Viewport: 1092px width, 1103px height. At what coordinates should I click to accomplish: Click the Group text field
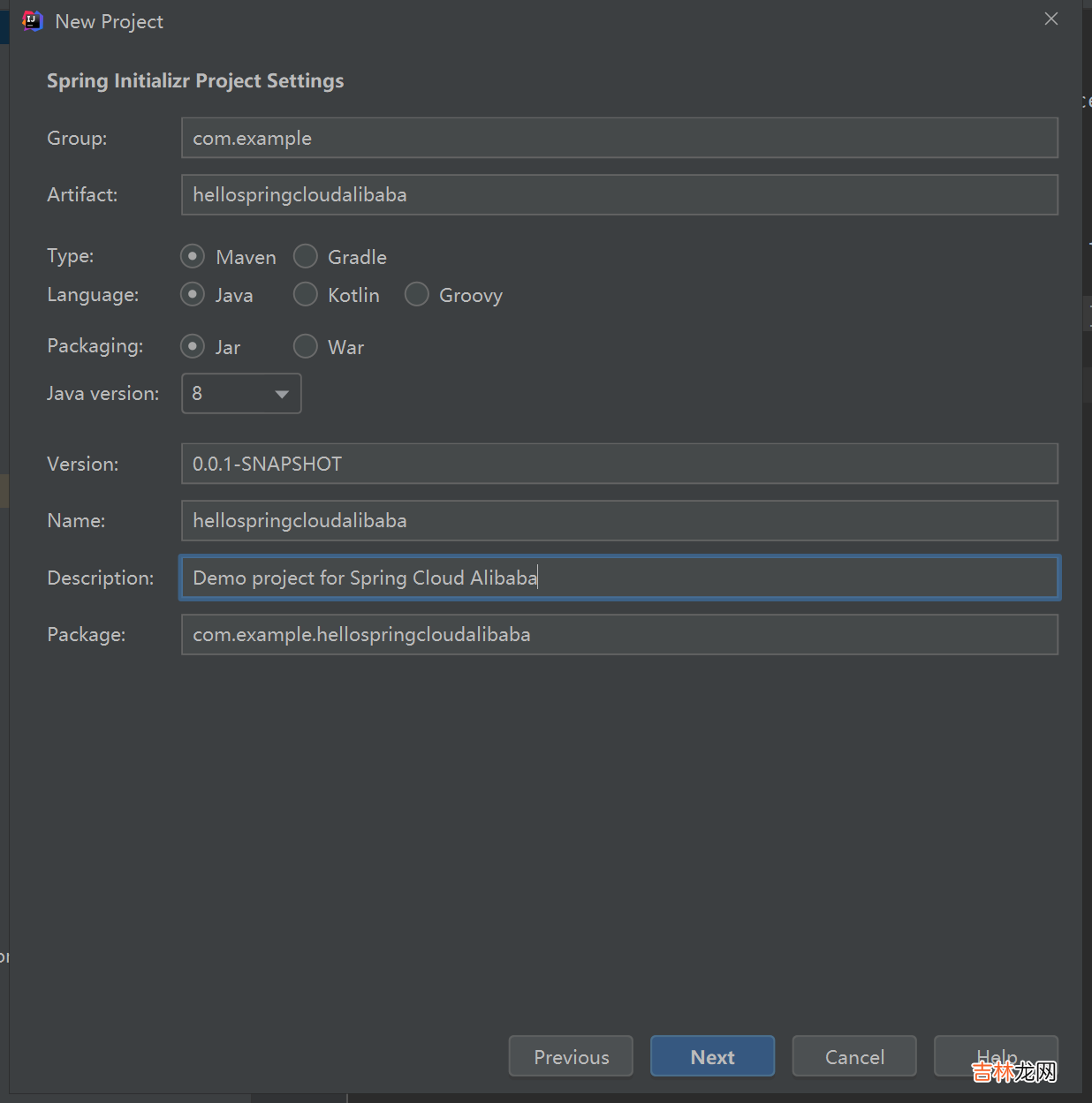tap(618, 139)
